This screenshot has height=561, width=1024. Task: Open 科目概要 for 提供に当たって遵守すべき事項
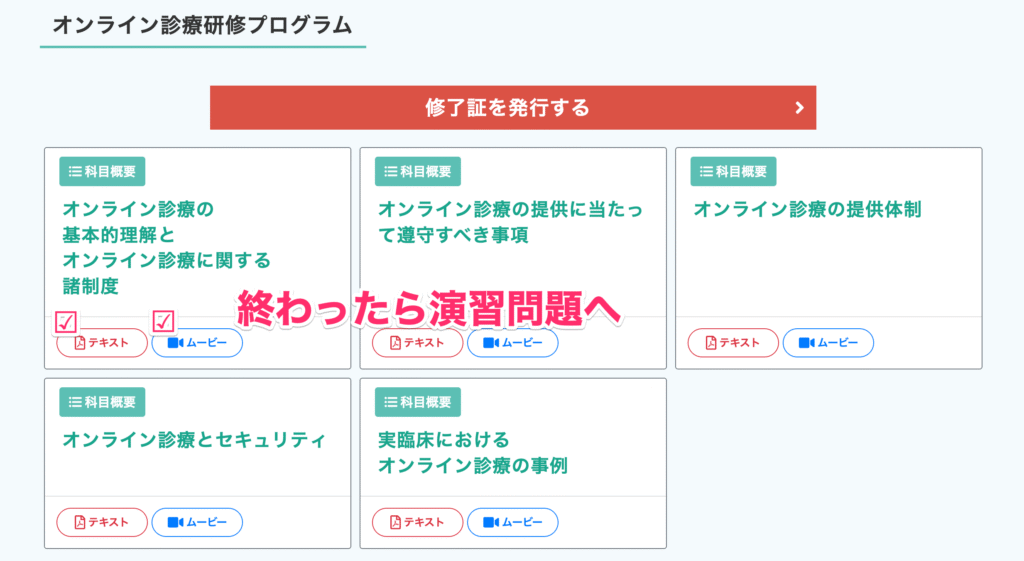tap(418, 171)
